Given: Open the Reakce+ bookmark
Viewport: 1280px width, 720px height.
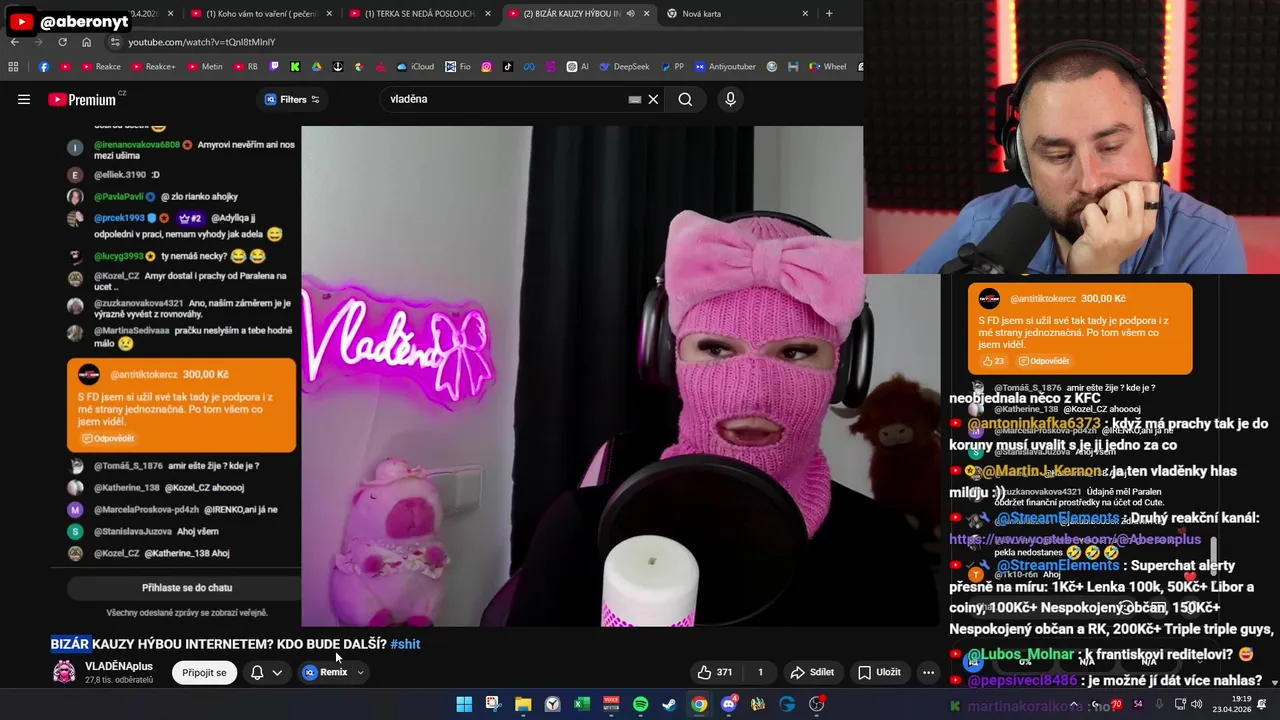Looking at the screenshot, I should point(153,67).
